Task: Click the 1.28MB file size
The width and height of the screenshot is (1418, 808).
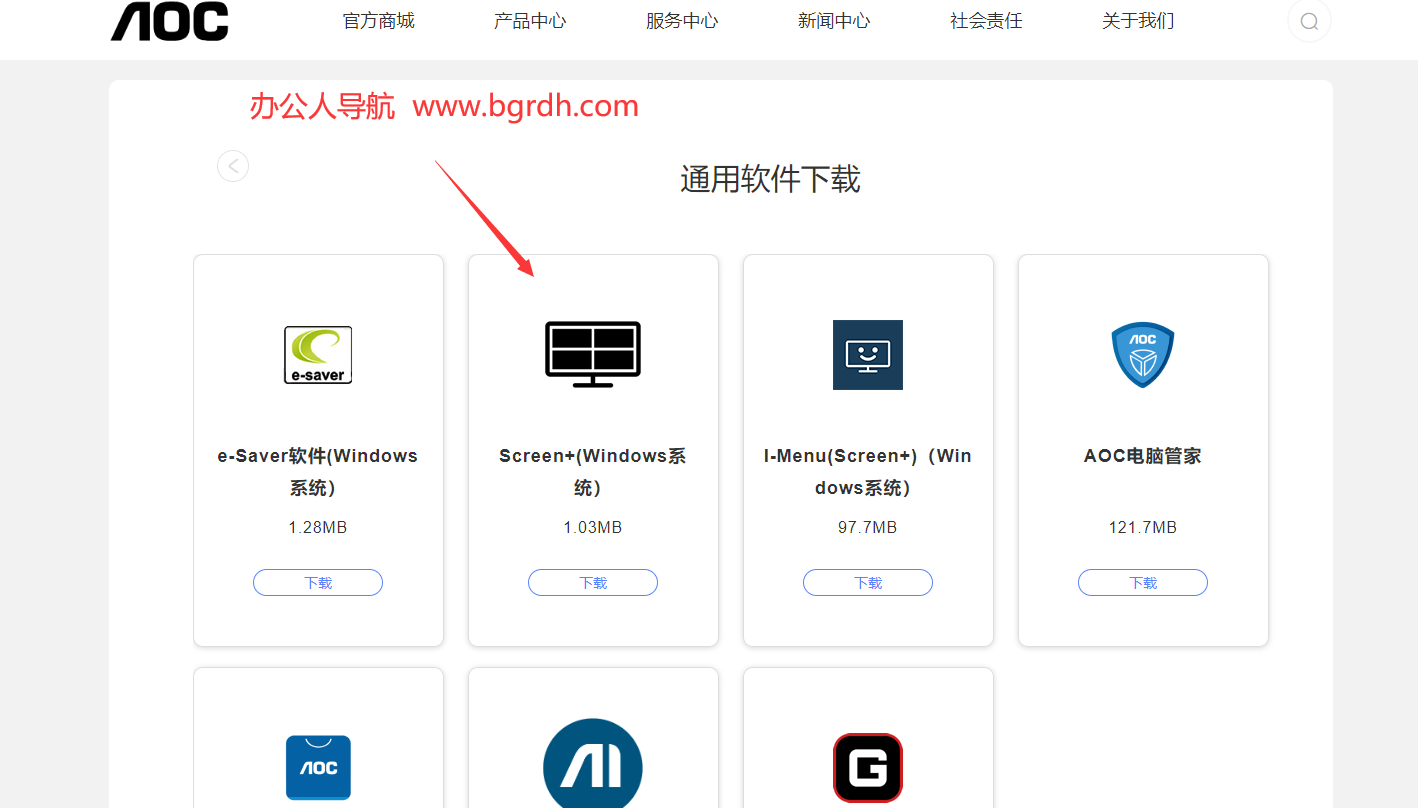Action: pos(318,527)
